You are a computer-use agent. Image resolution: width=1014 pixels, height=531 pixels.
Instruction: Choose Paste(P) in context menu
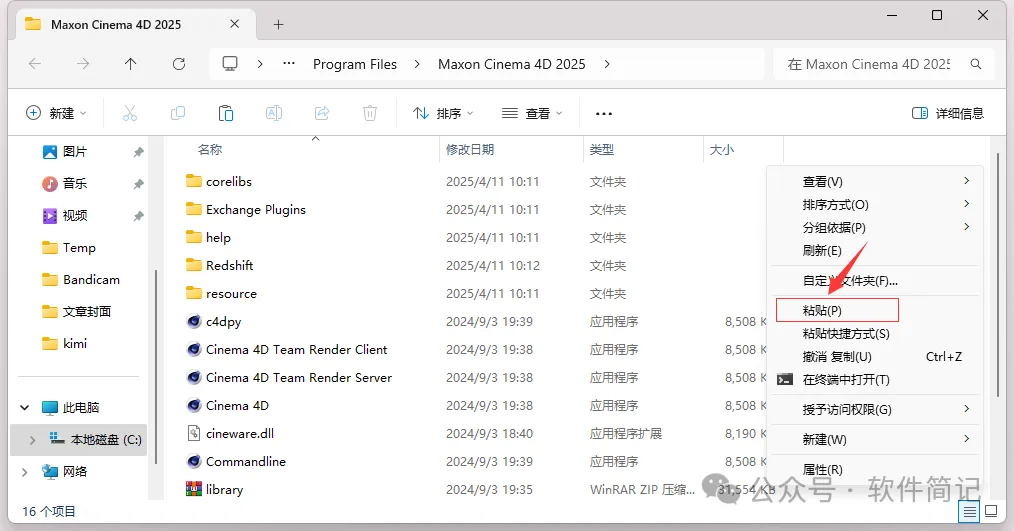877,310
